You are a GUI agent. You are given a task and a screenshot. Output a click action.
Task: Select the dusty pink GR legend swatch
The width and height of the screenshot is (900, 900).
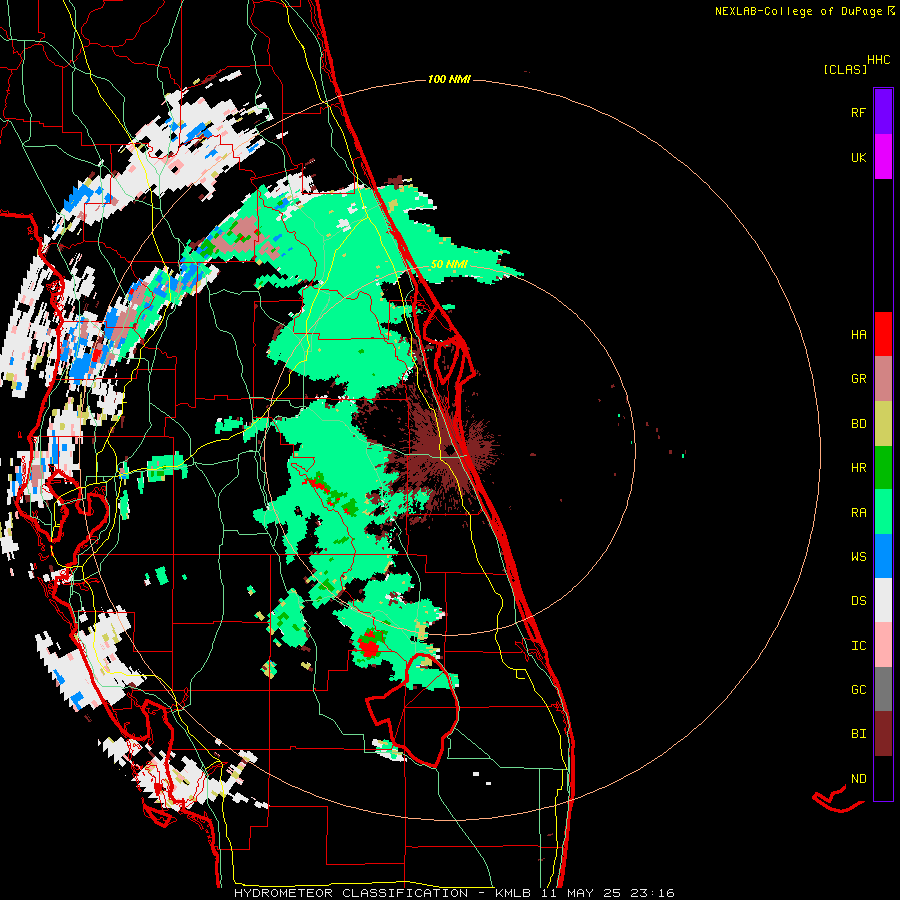tap(883, 379)
